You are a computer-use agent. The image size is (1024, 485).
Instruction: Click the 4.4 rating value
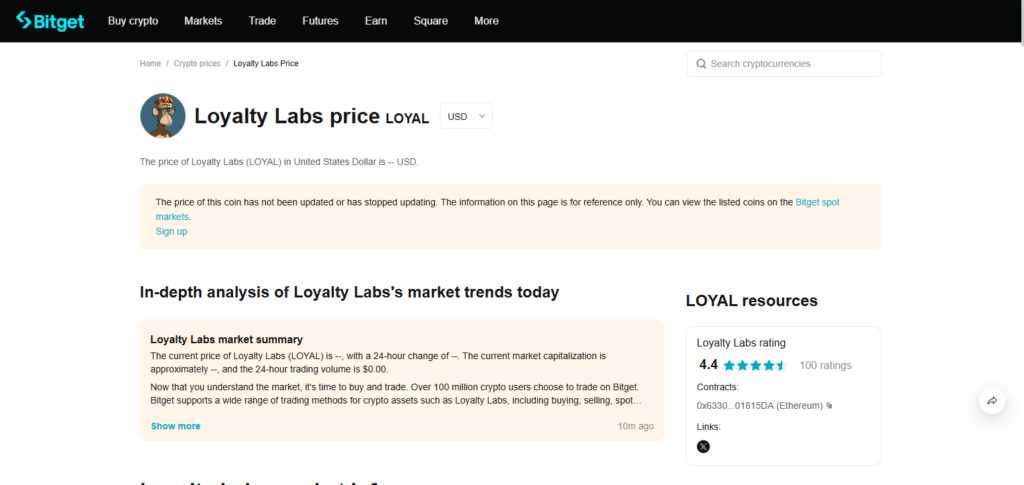point(708,365)
